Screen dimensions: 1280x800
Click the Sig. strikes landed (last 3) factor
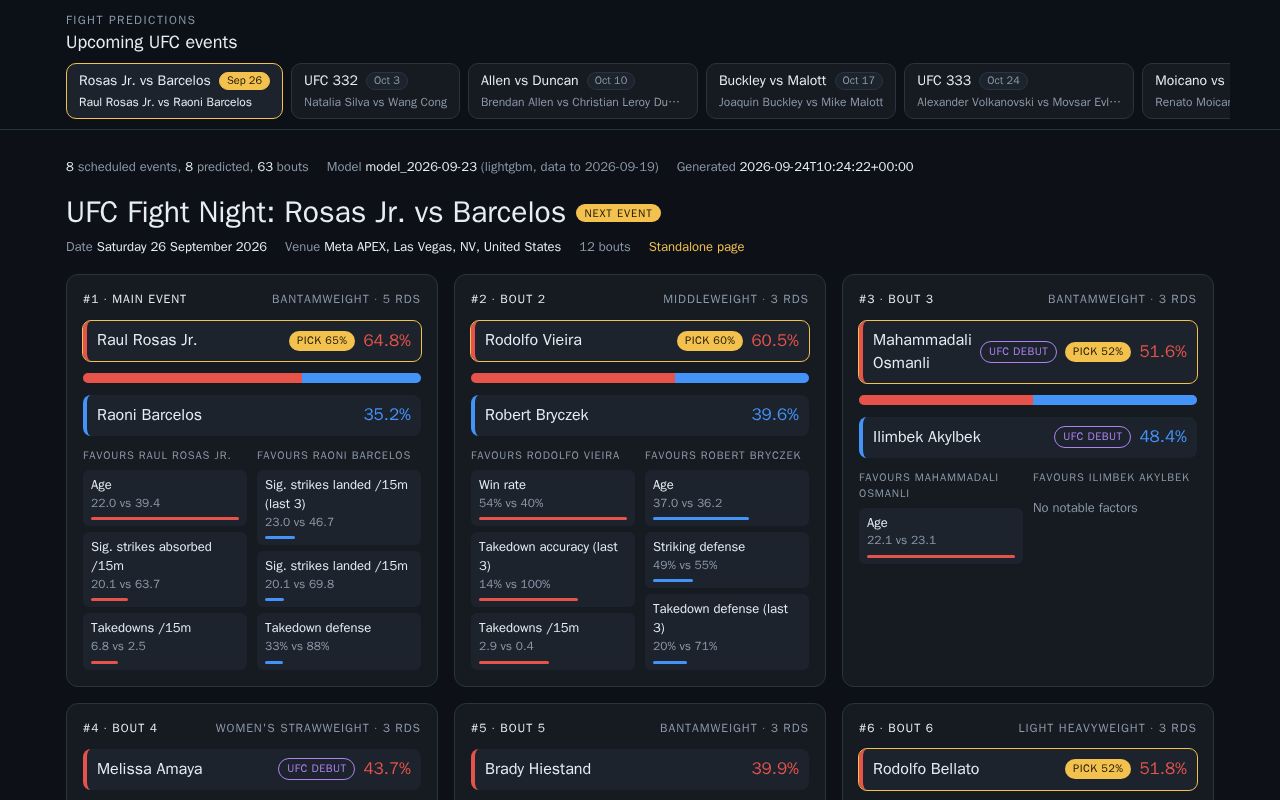339,507
